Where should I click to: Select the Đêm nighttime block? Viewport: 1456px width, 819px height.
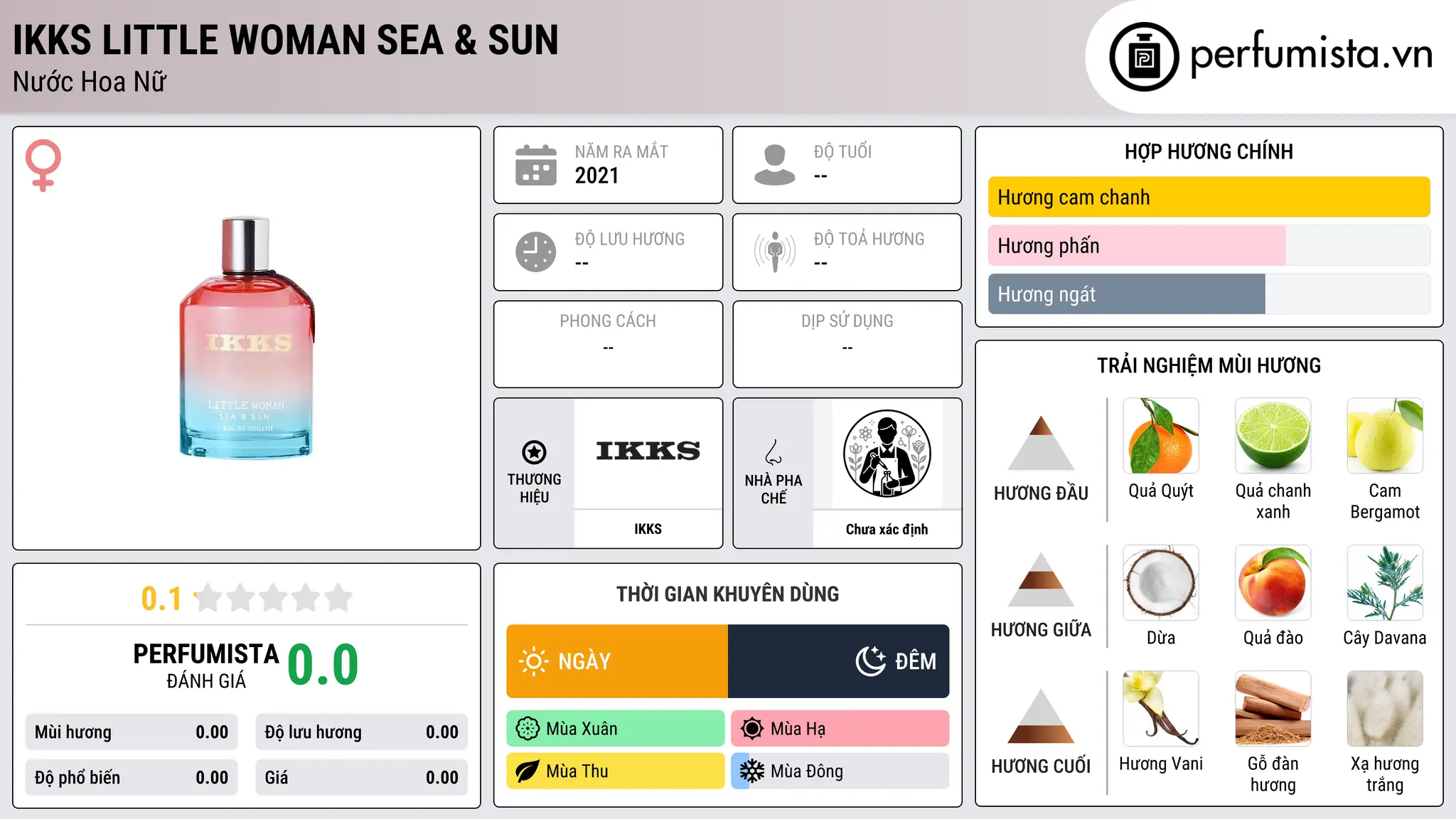click(839, 661)
